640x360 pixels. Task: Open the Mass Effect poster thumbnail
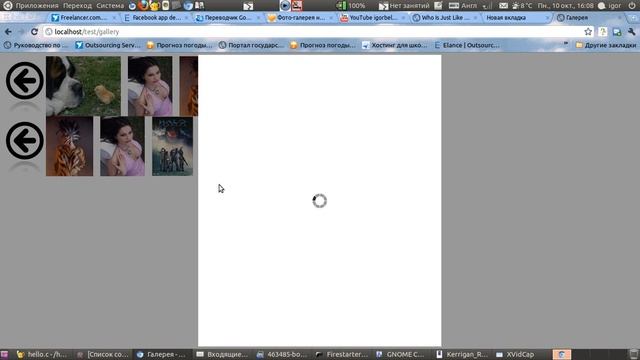tap(172, 146)
